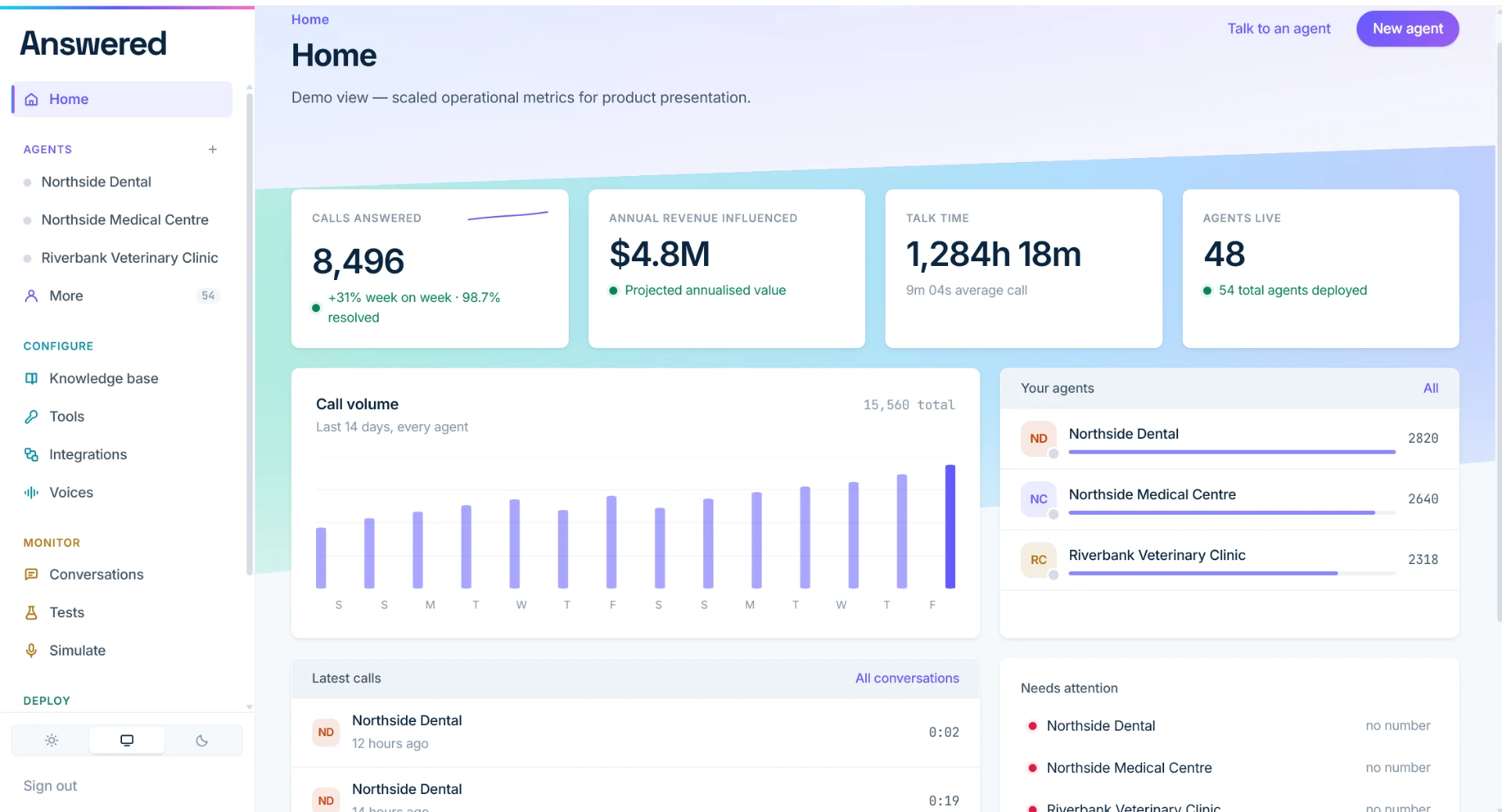This screenshot has width=1502, height=812.
Task: Click the last Friday bar in chart
Action: [950, 526]
